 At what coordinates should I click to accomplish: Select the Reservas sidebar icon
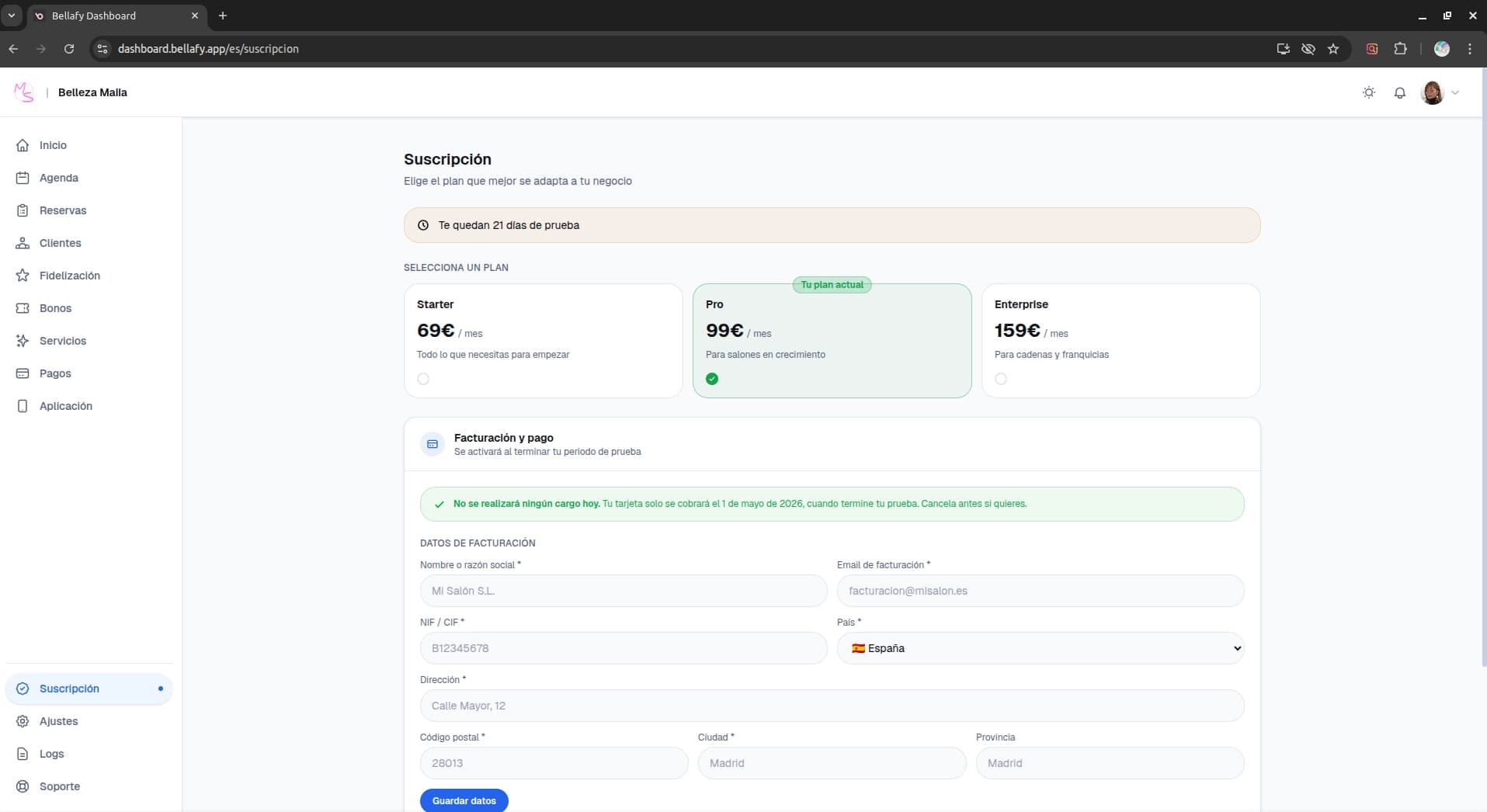pos(22,210)
